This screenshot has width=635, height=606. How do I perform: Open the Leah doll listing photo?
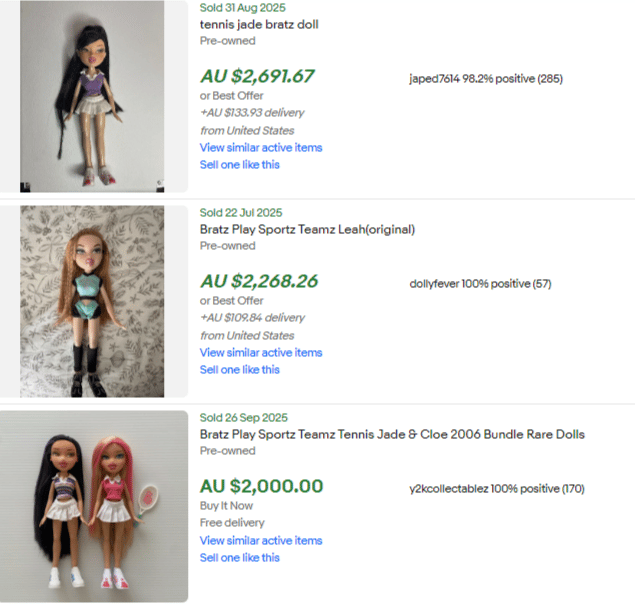92,301
